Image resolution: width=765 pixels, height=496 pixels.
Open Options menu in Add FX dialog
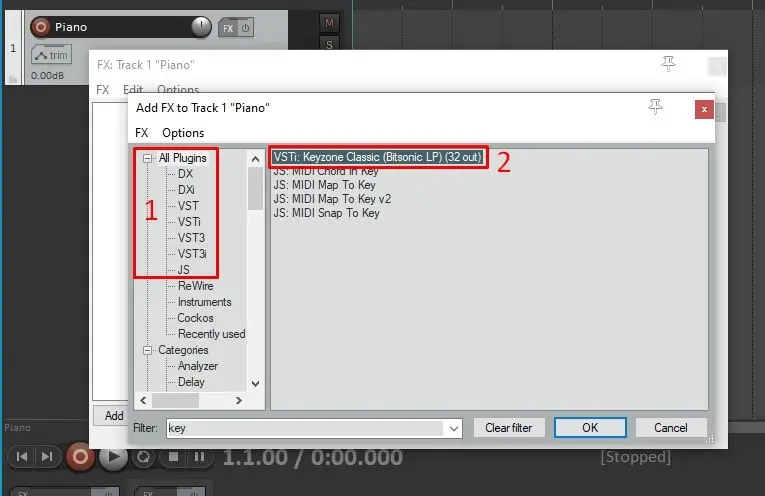coord(183,133)
